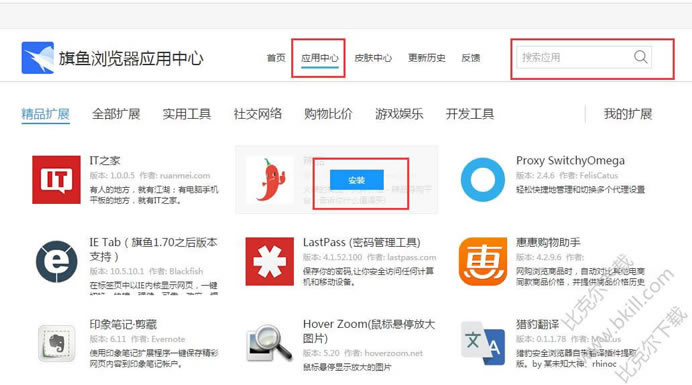Switch to 皮肤中心
The height and width of the screenshot is (385, 692).
[373, 58]
